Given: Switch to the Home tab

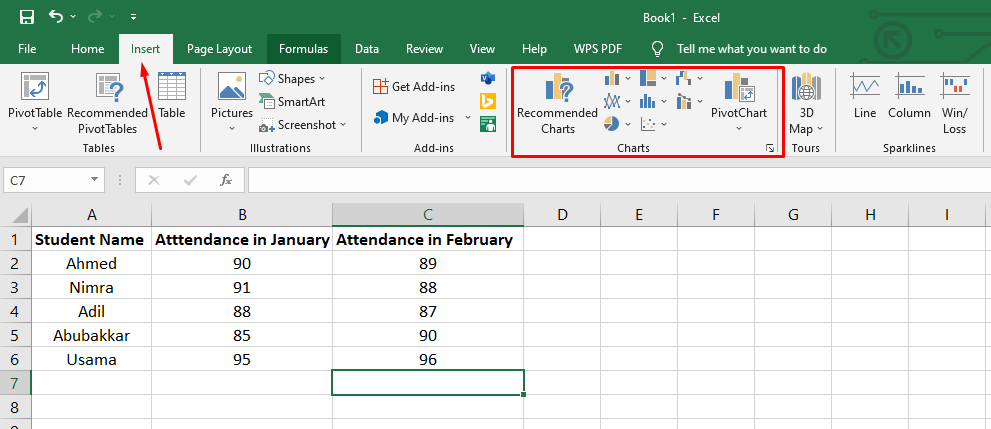Looking at the screenshot, I should (87, 49).
